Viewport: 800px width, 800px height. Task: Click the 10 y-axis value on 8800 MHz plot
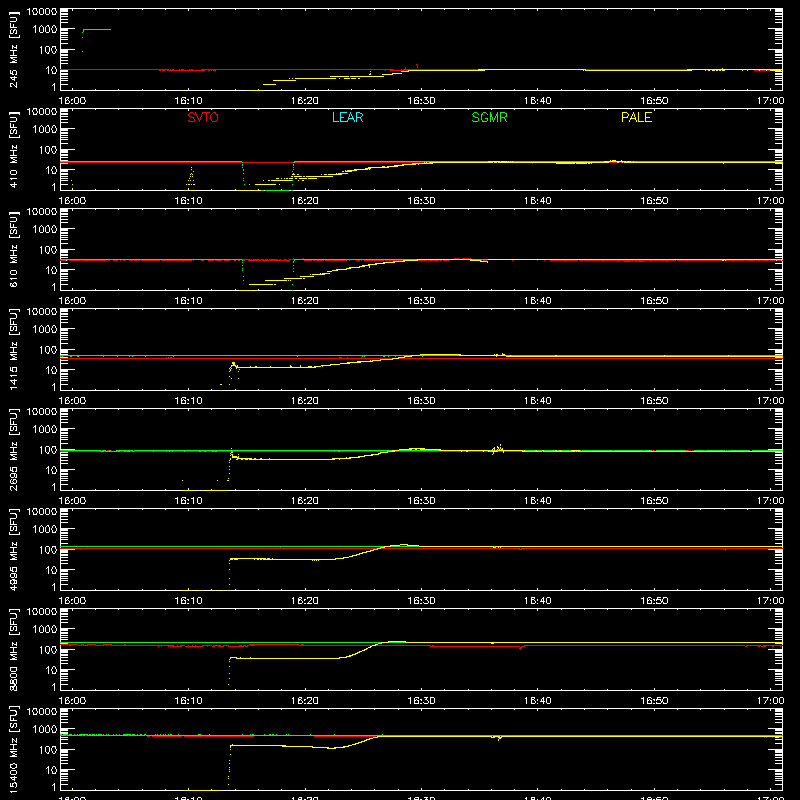point(51,670)
